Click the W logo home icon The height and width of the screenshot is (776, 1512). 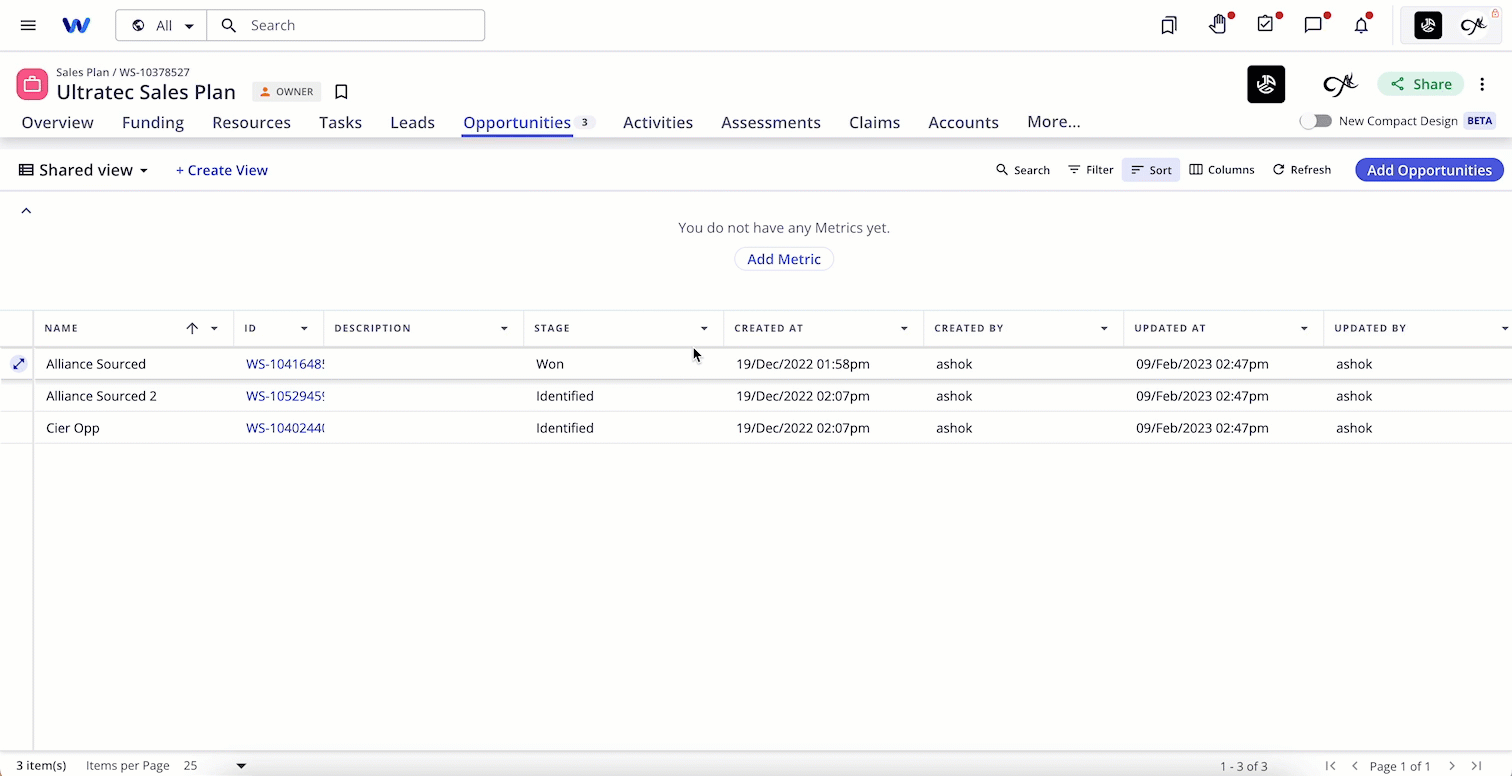[x=76, y=25]
